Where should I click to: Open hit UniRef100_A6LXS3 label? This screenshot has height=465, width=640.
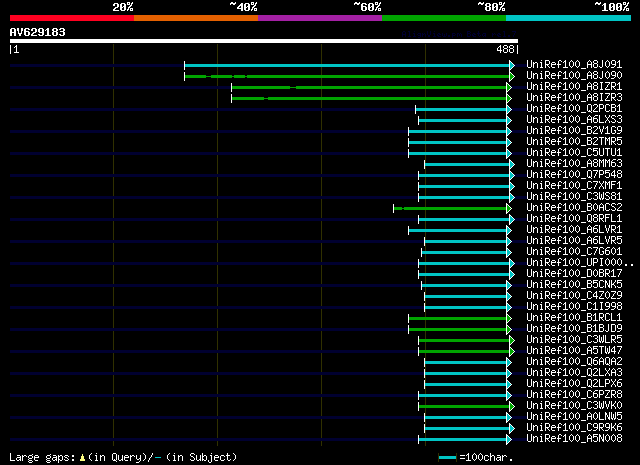(574, 119)
